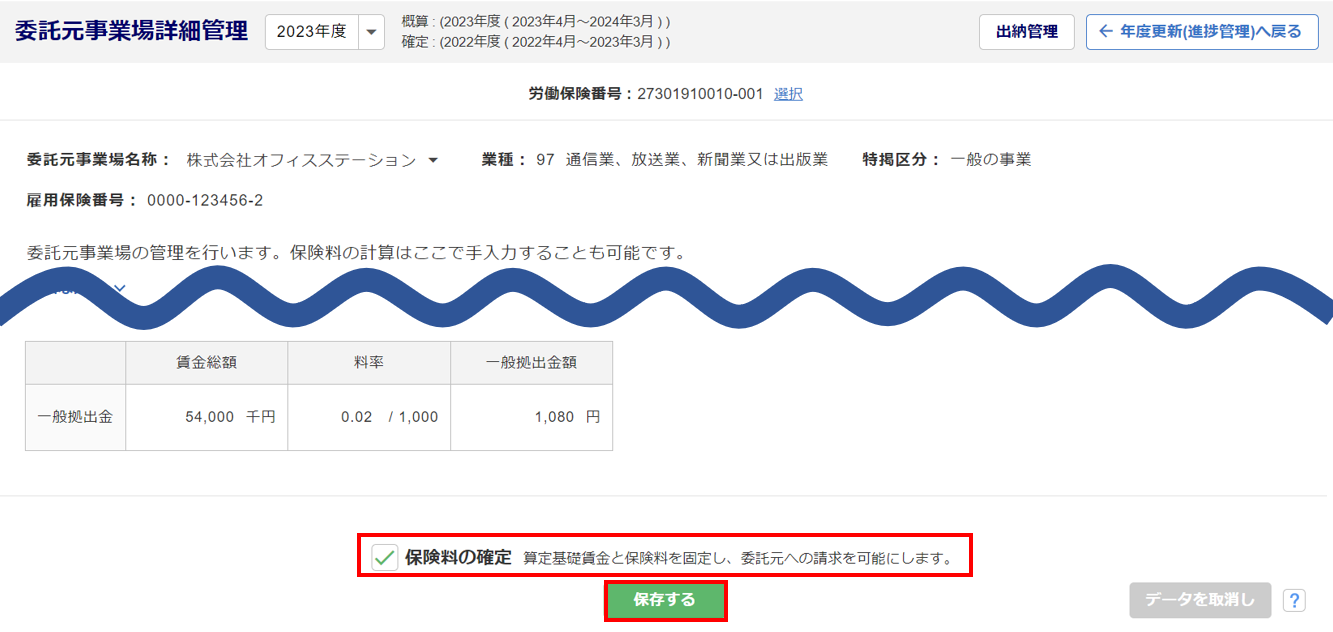
Task: Expand the 株式会社オフィスステーション name dropdown triangle
Action: point(433,160)
